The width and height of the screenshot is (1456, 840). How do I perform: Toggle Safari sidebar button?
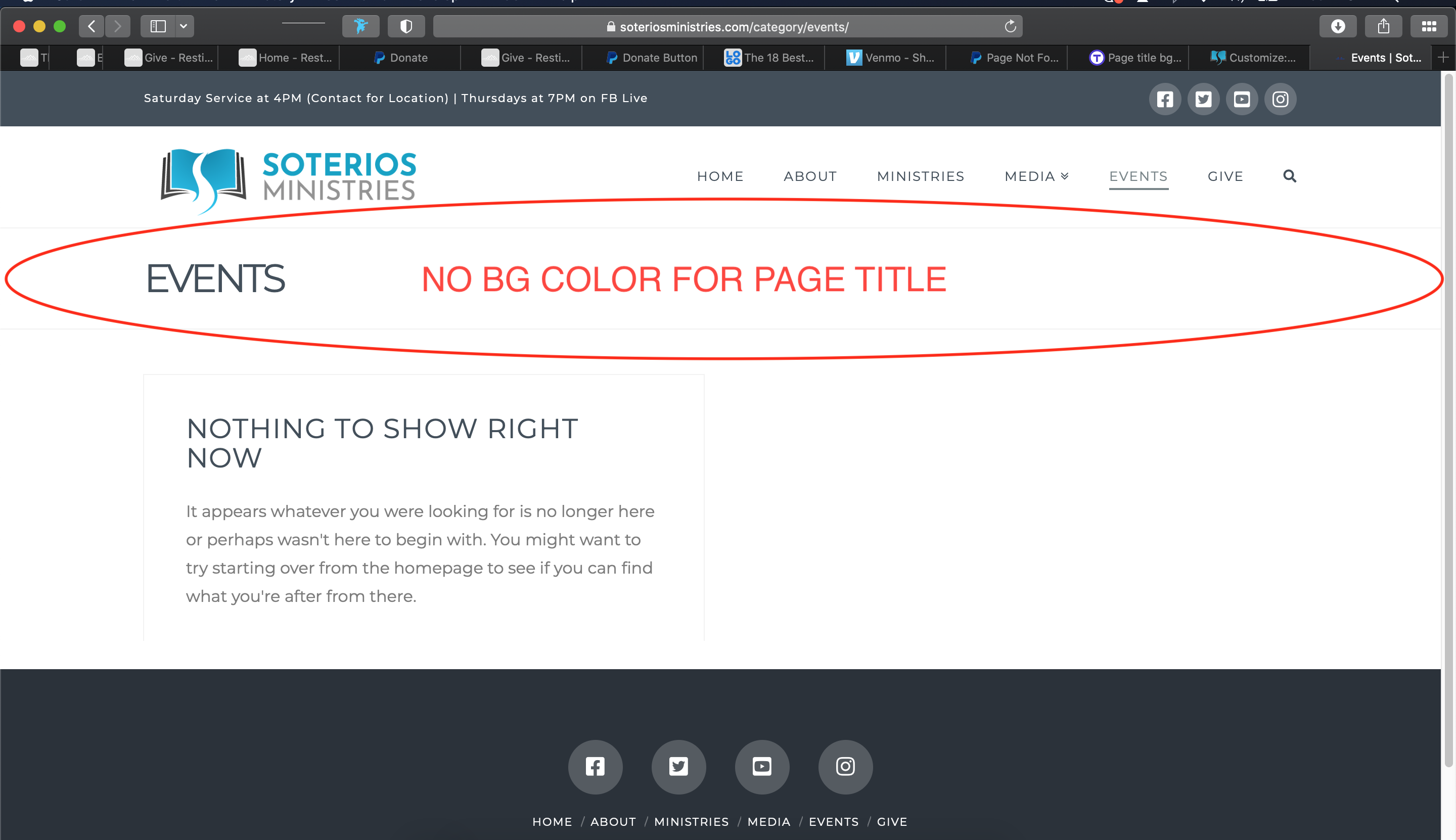[158, 27]
